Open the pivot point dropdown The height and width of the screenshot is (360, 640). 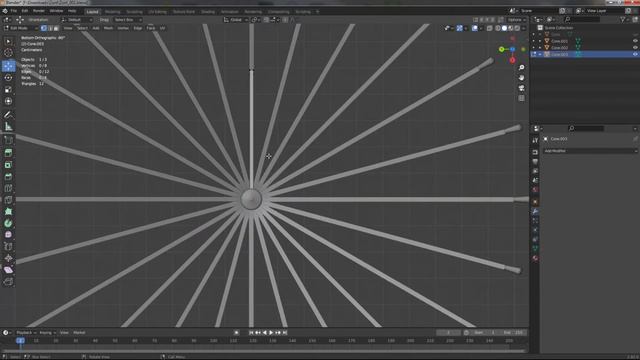pos(256,20)
